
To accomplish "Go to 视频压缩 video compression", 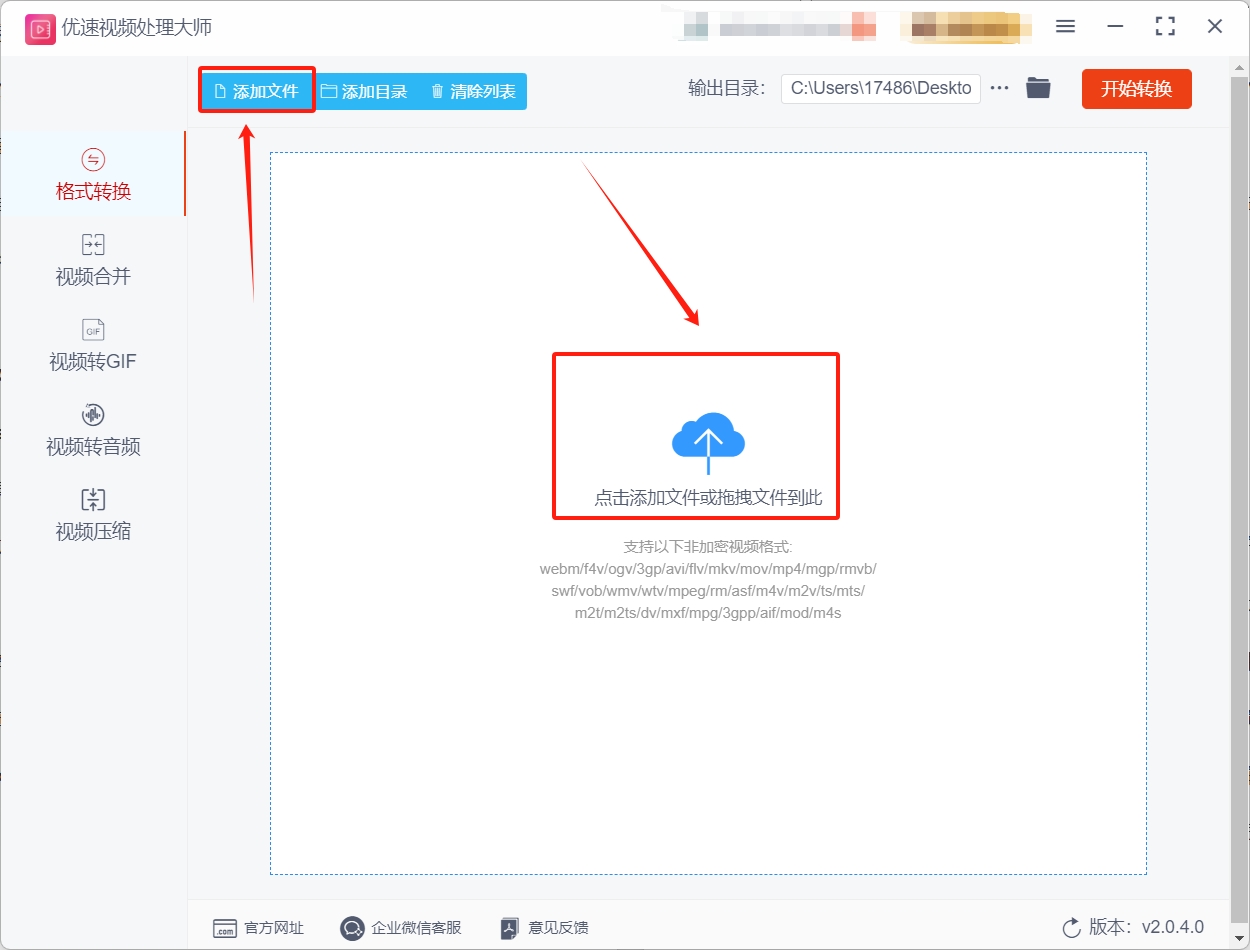I will pos(93,515).
